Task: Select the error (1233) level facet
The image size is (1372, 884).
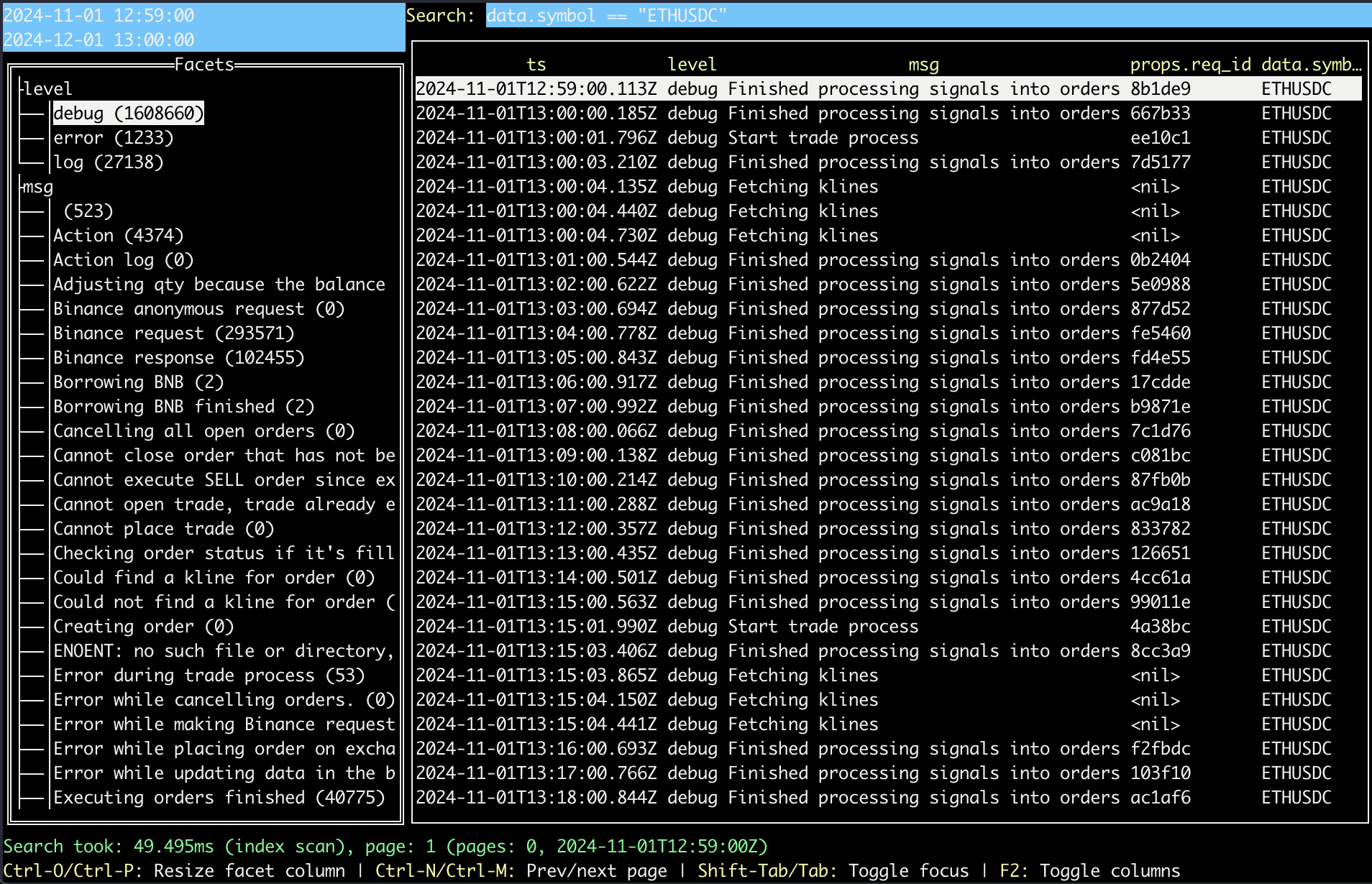Action: [x=113, y=137]
